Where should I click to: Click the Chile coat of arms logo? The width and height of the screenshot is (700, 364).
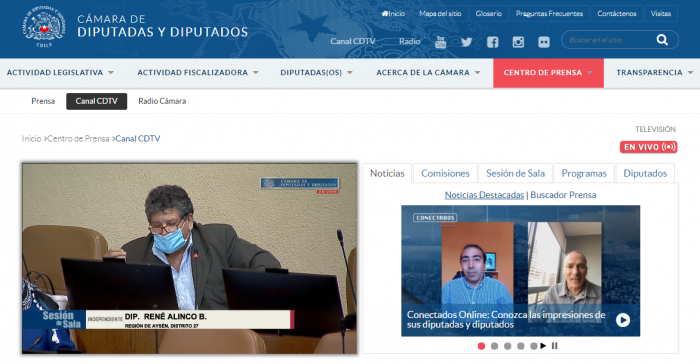pos(44,27)
